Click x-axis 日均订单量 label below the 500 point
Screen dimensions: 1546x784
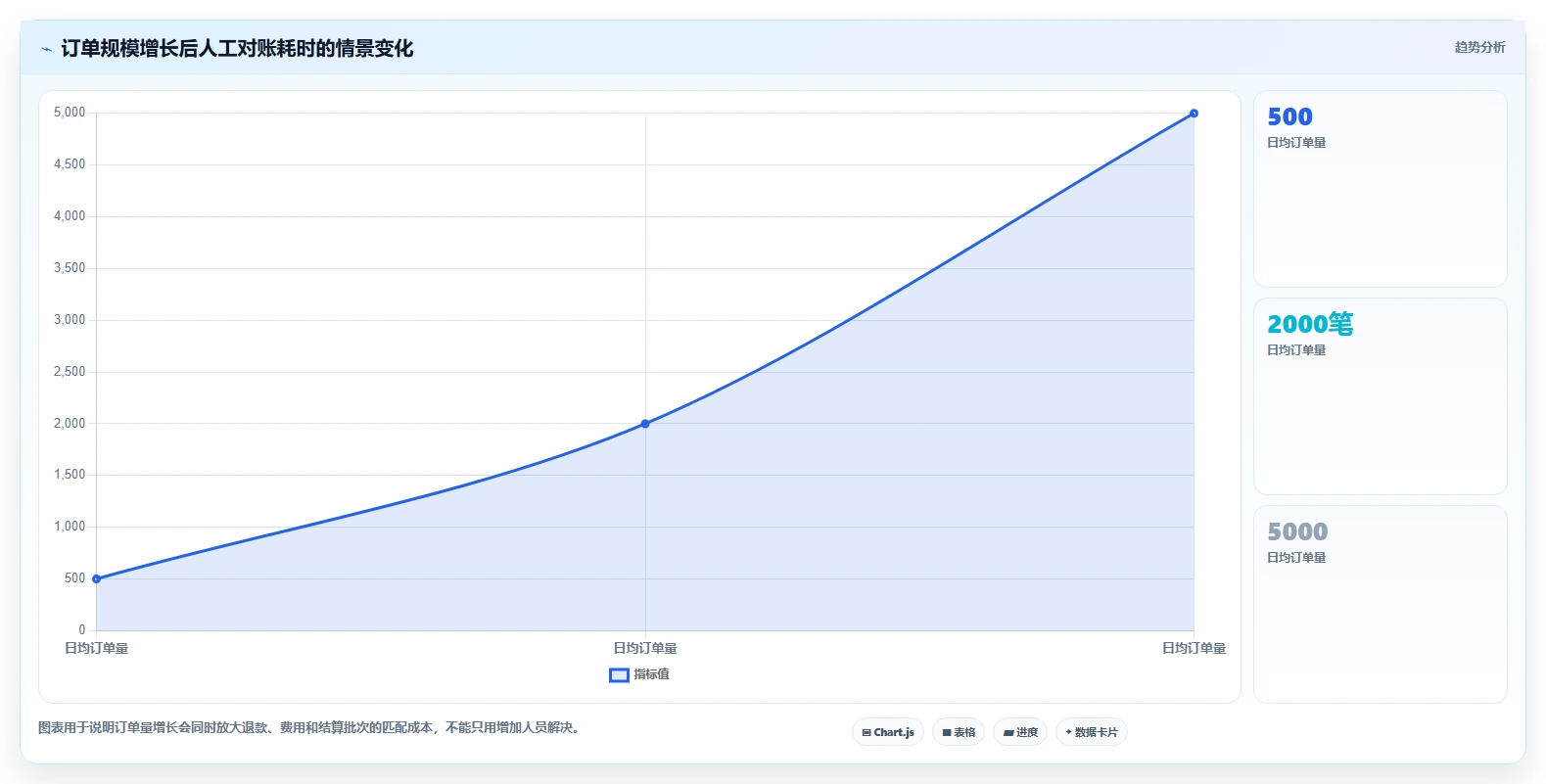click(96, 648)
